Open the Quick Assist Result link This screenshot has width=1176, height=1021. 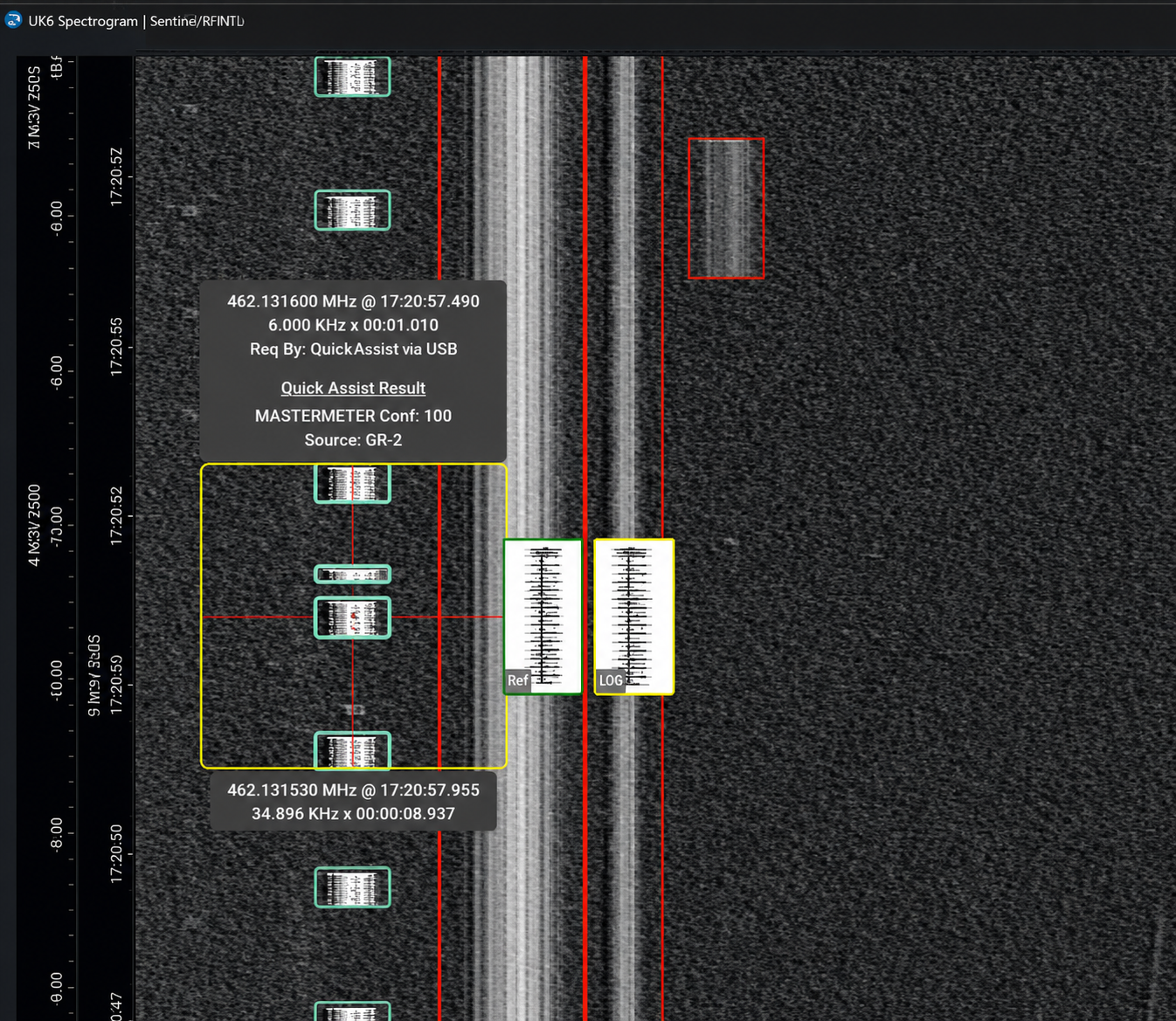click(353, 388)
